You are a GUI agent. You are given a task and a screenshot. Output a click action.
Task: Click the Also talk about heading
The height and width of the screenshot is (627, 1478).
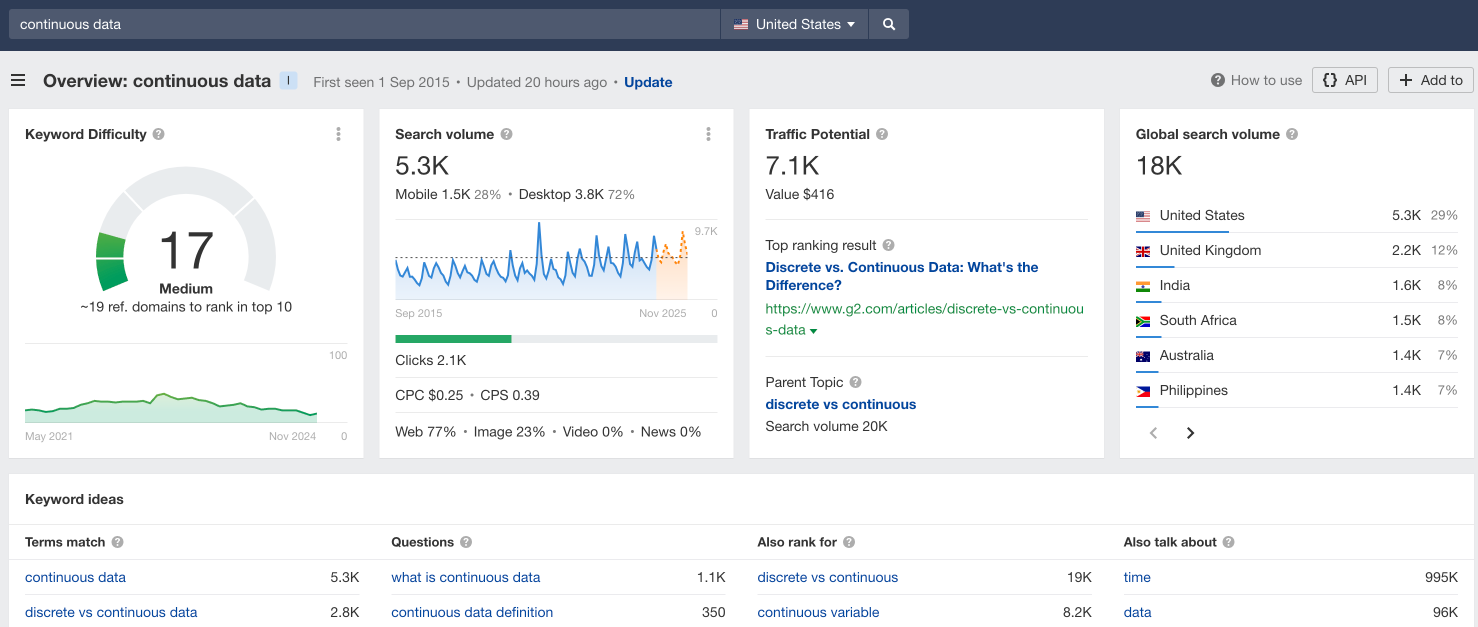point(1170,542)
